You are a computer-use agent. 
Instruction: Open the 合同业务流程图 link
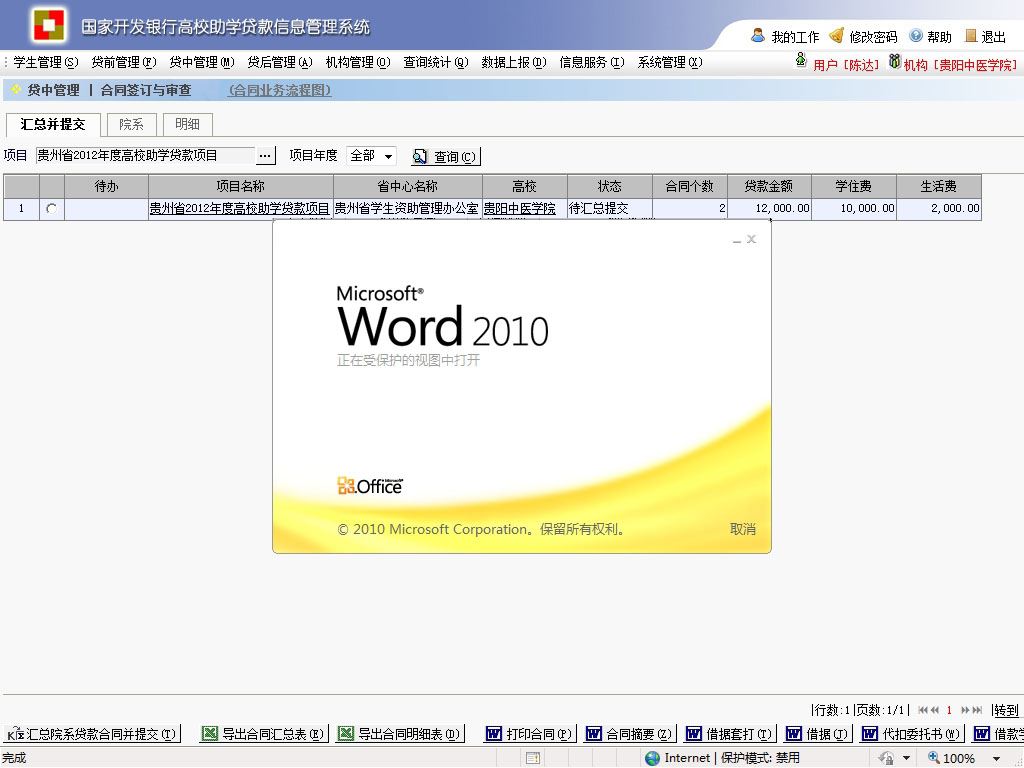point(280,90)
